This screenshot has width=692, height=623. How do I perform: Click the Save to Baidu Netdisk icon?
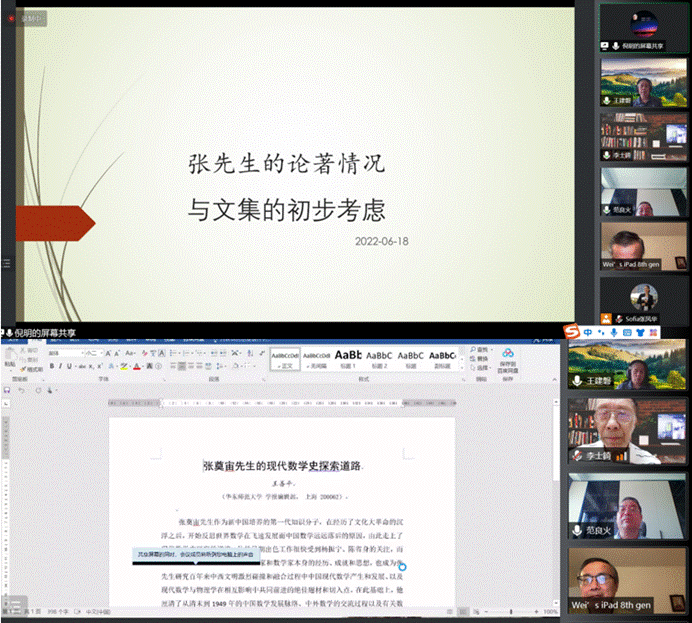508,357
